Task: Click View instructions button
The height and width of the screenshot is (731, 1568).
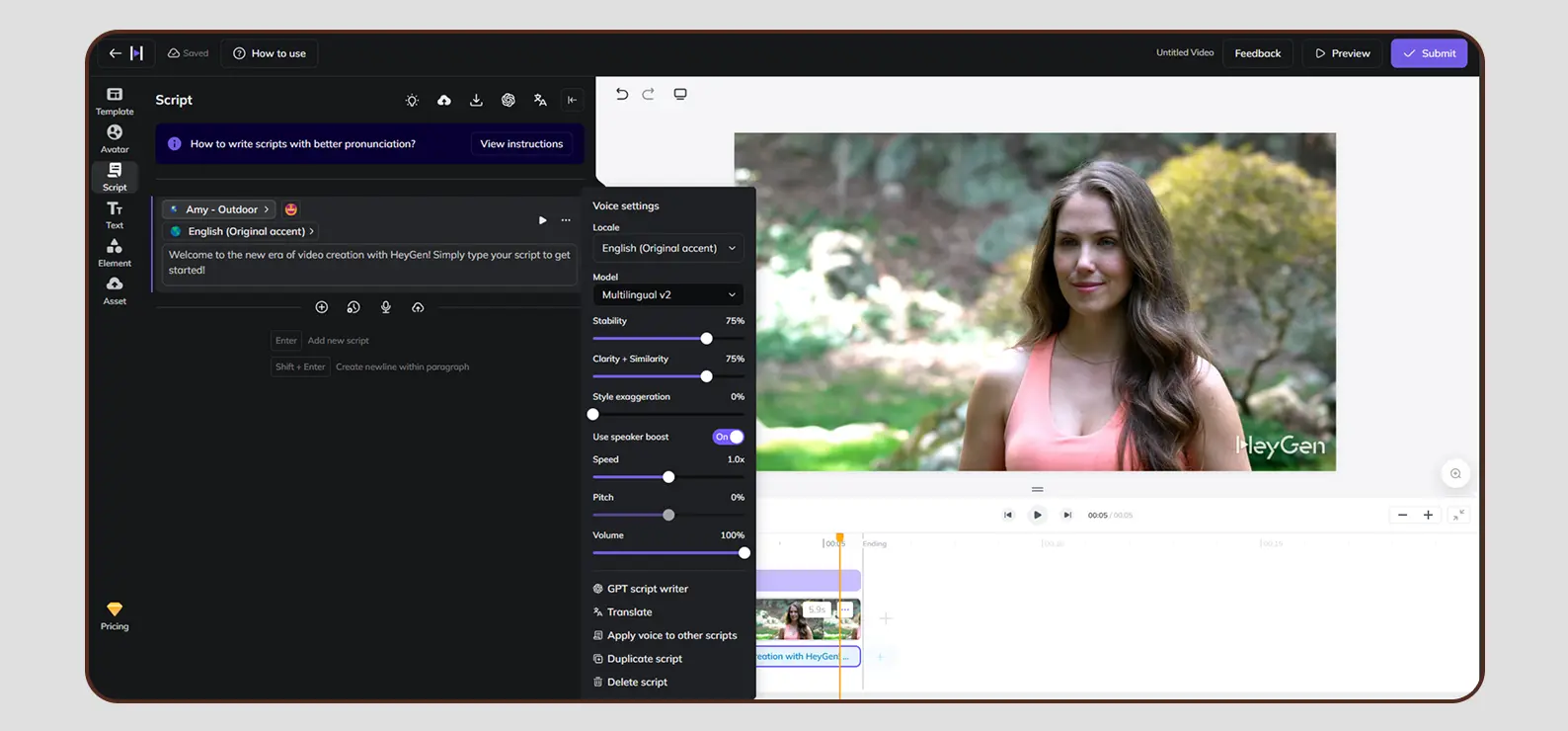Action: tap(521, 144)
